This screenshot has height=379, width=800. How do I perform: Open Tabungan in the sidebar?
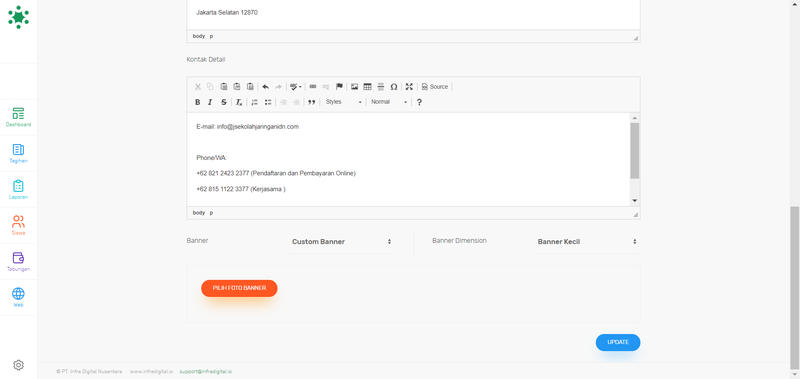pyautogui.click(x=18, y=262)
